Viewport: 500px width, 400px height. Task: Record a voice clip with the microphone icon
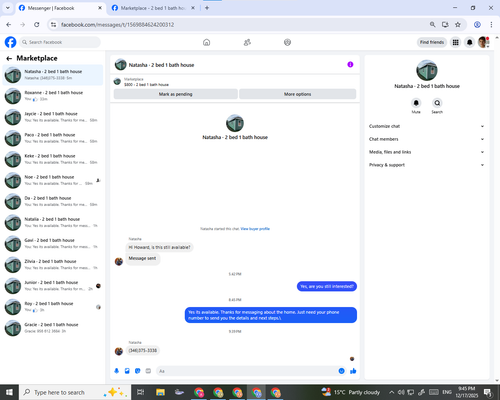coord(117,371)
